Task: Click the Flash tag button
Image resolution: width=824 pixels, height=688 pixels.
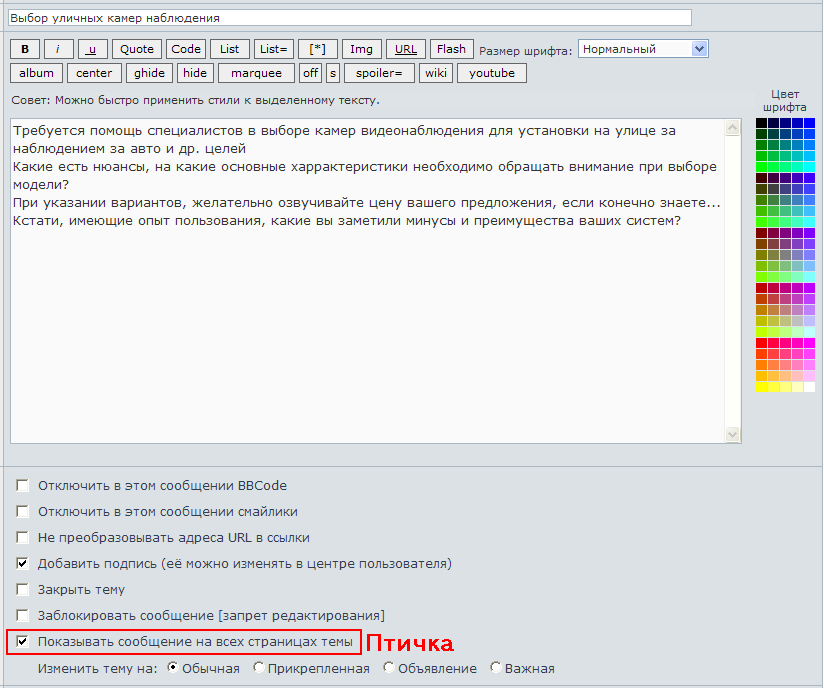Action: point(451,49)
